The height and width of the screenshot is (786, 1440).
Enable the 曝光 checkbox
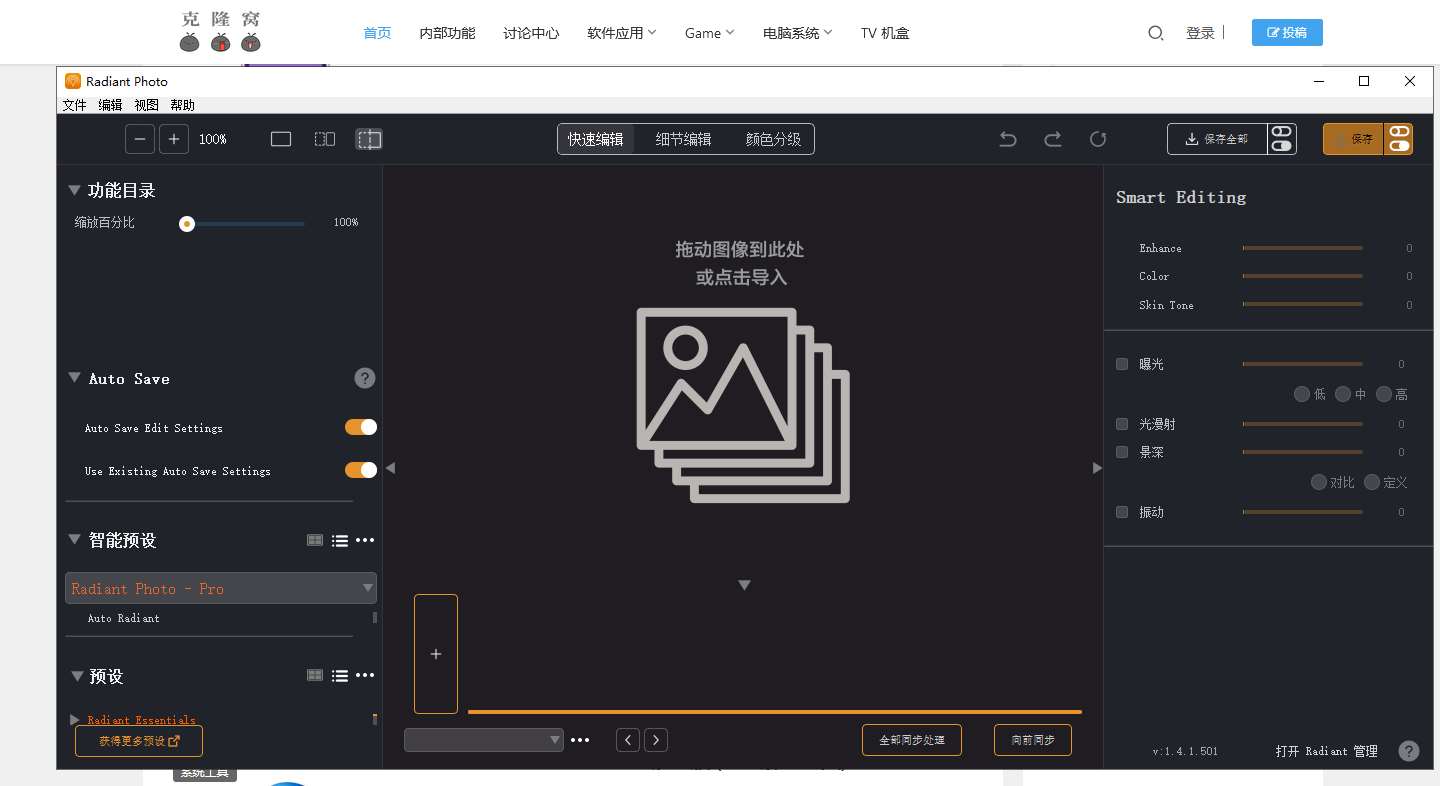[1122, 364]
